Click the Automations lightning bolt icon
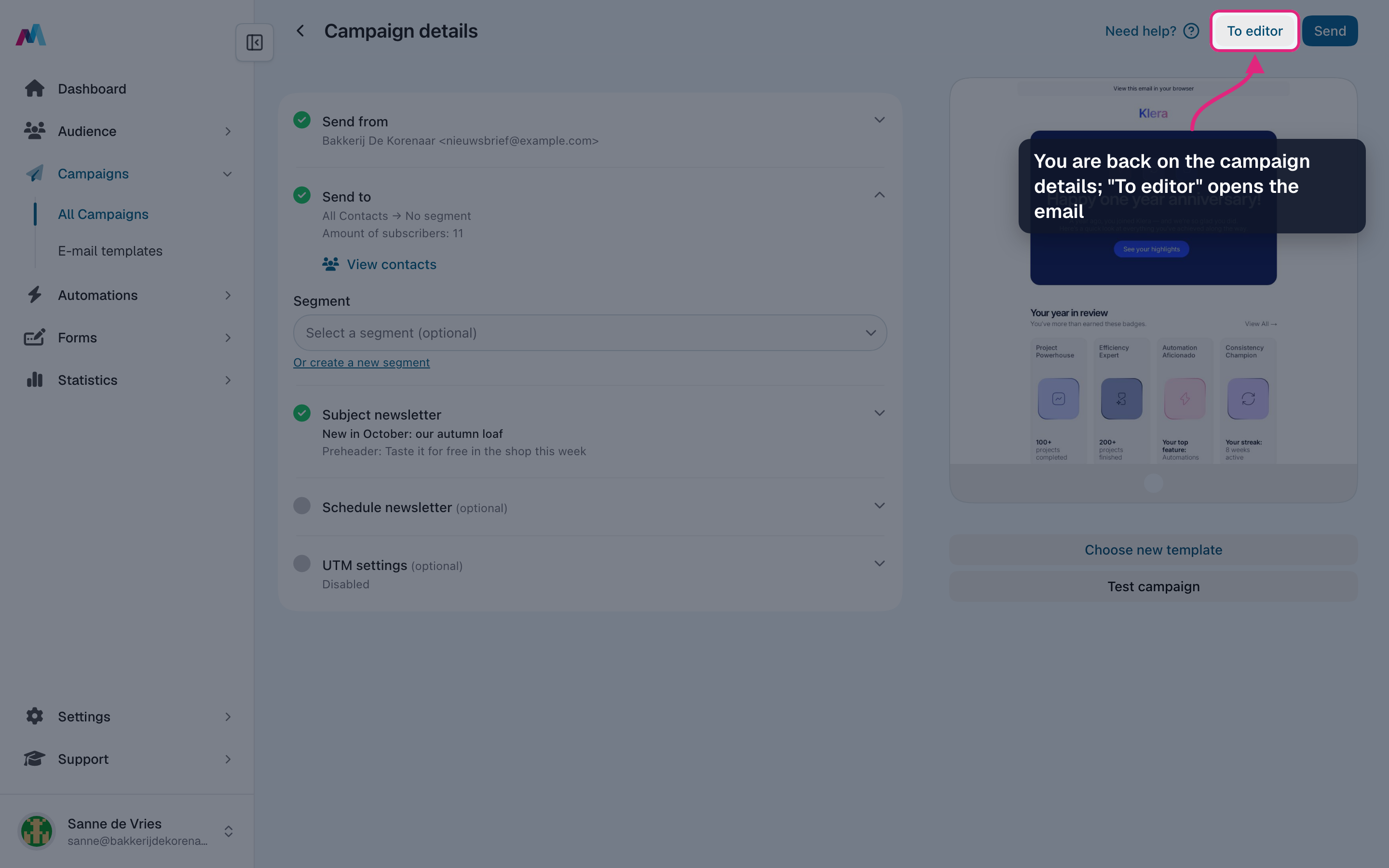Image resolution: width=1389 pixels, height=868 pixels. point(34,295)
